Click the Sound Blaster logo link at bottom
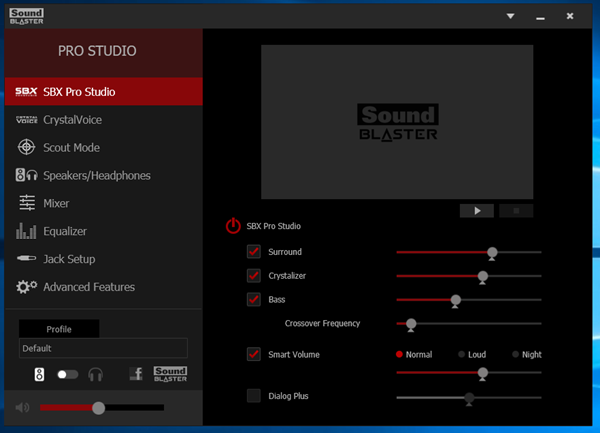The image size is (600, 433). [170, 374]
